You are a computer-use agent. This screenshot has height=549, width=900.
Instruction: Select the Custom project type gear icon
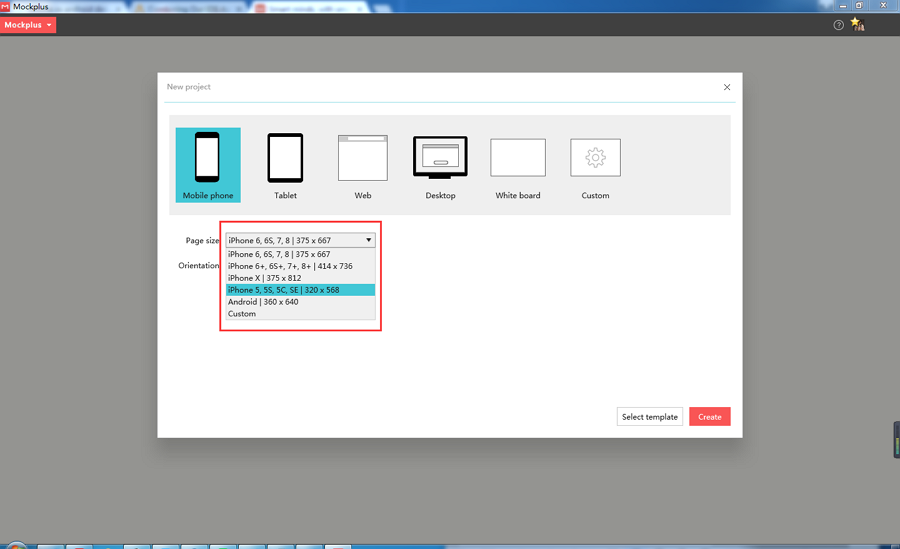click(595, 158)
